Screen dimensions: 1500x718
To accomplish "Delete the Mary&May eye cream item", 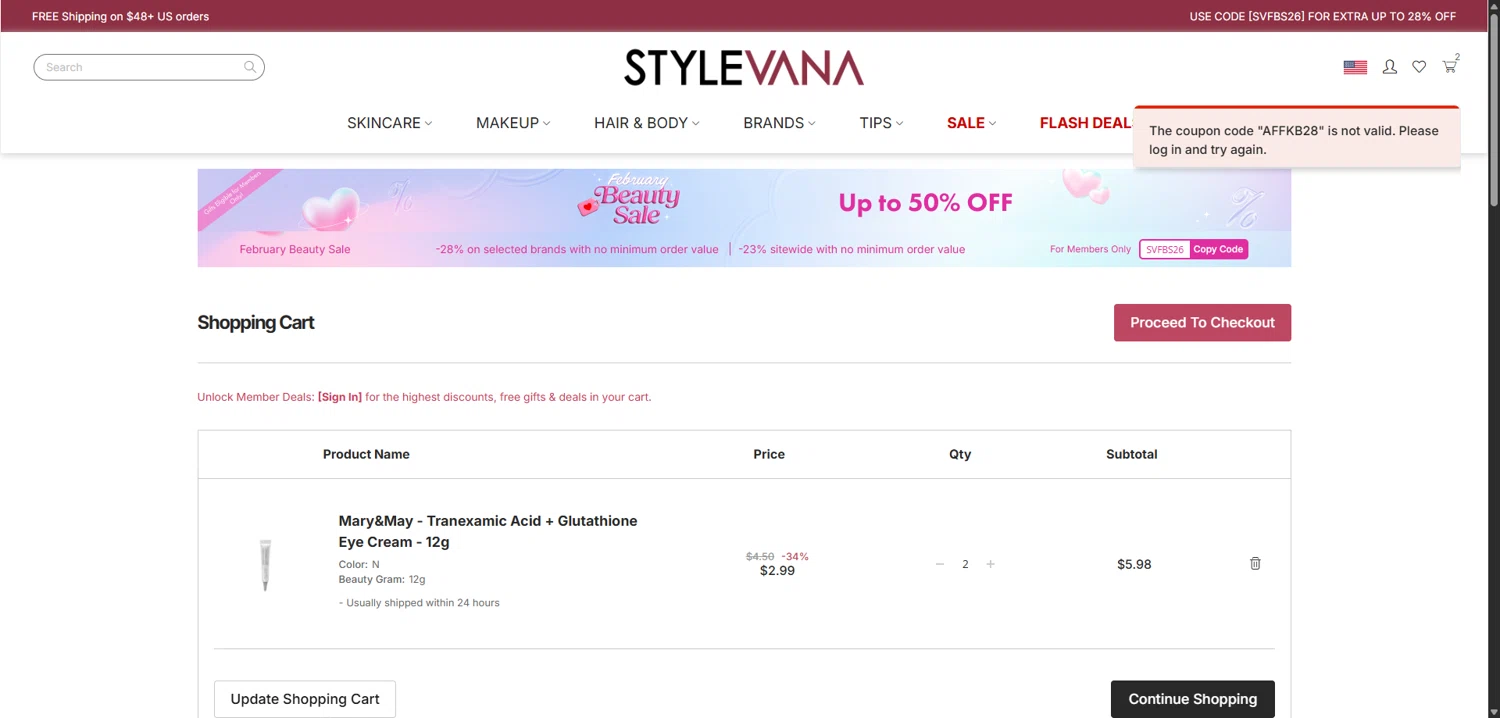I will [1255, 563].
